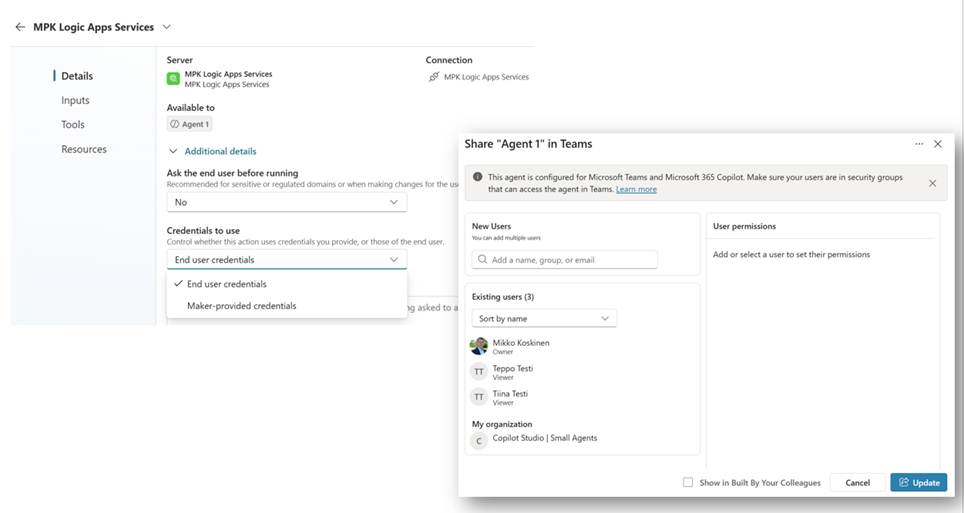Open the Tools tab in sidebar

73,125
